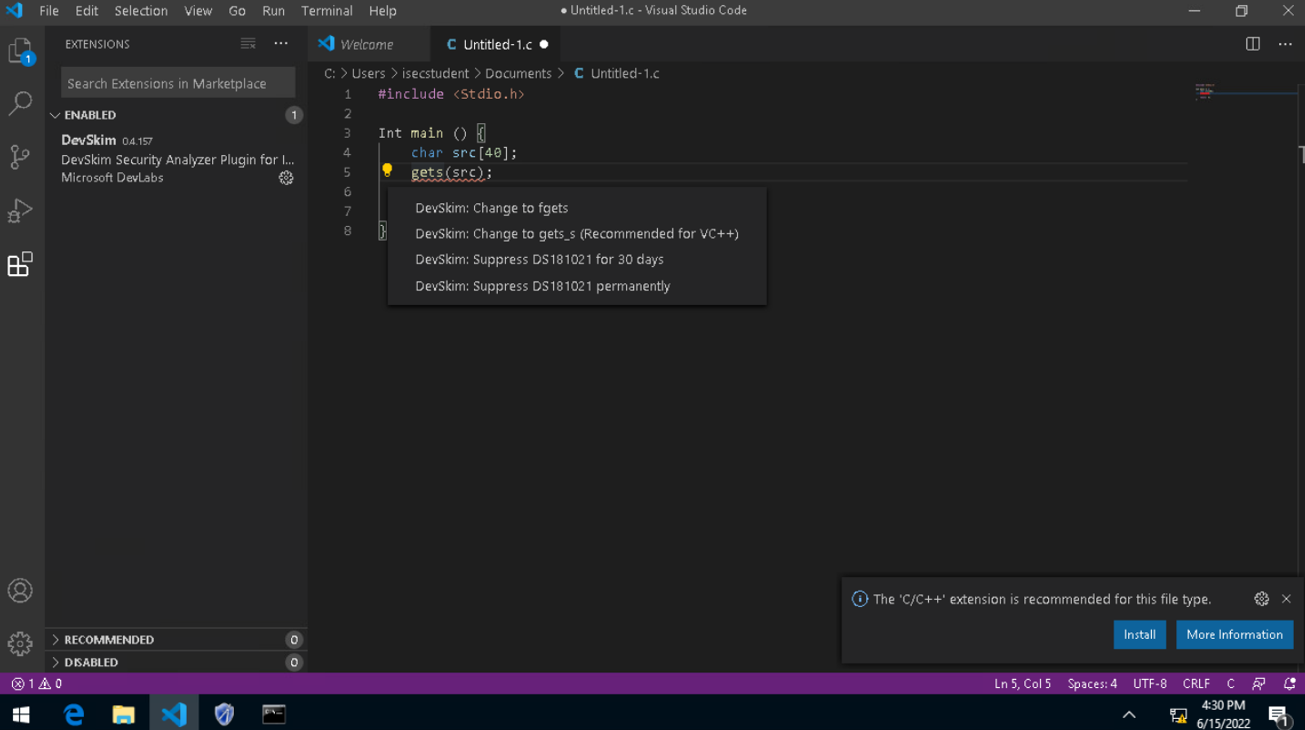Switch to the Welcome tab

(x=368, y=44)
